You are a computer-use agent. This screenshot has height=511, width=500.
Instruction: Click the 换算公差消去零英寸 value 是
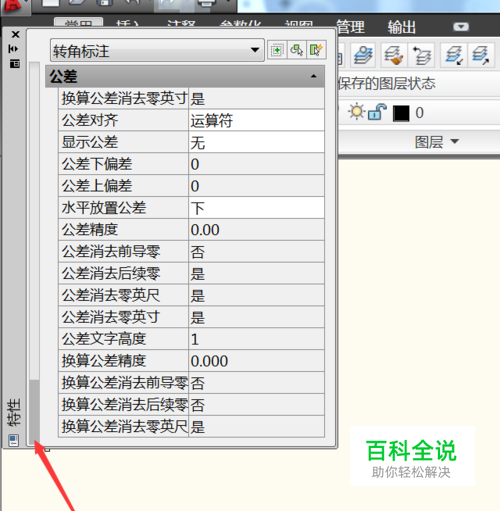pos(256,98)
